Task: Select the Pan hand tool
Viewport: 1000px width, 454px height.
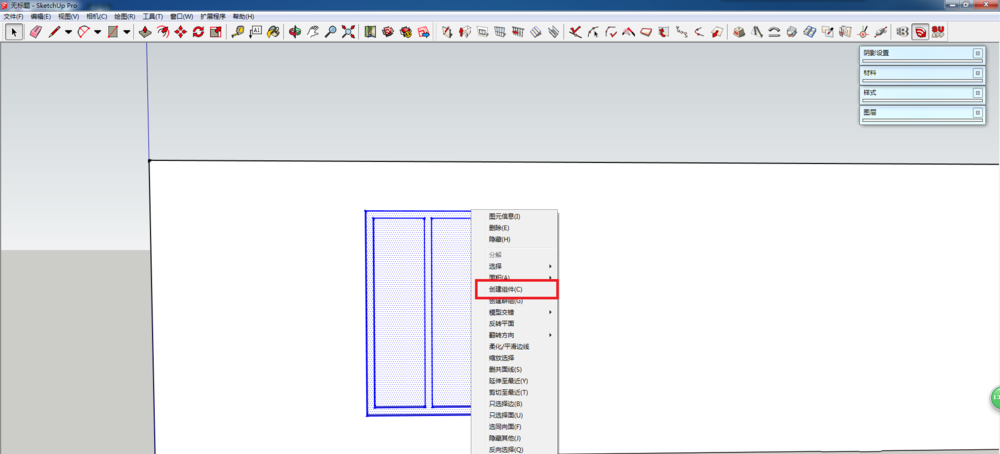Action: 312,32
